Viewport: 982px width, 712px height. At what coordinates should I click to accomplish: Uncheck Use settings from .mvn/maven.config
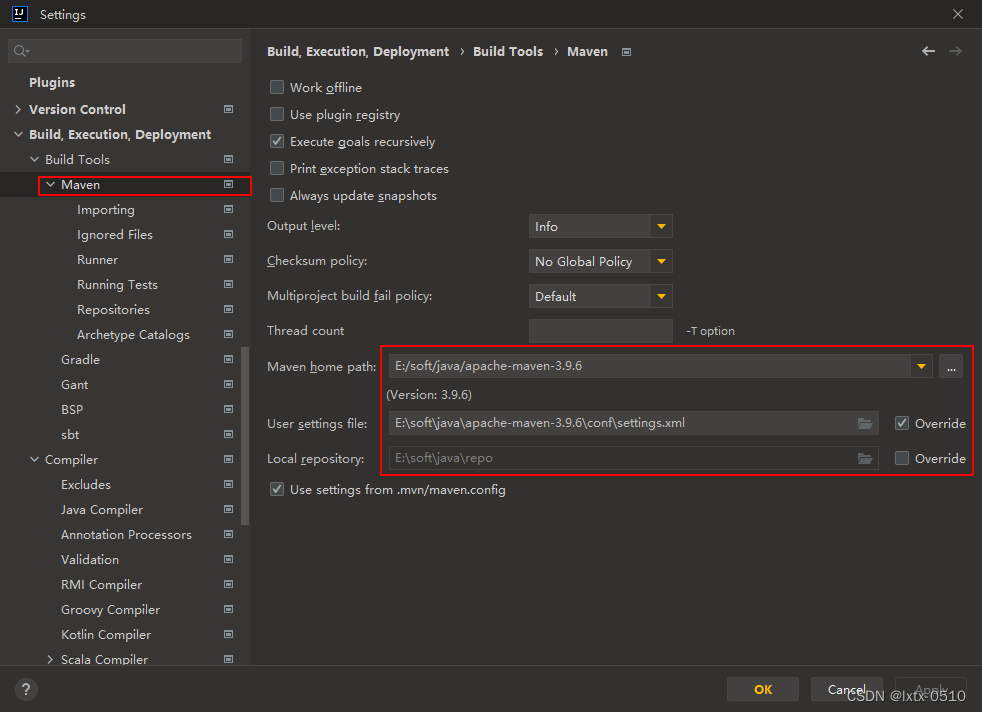[x=277, y=489]
